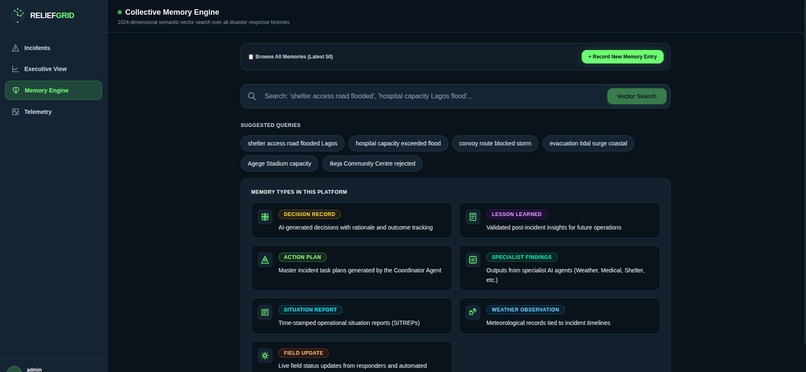The height and width of the screenshot is (372, 806).
Task: Choose 'shelter access road flooded Lagos' suggestion
Action: [292, 143]
